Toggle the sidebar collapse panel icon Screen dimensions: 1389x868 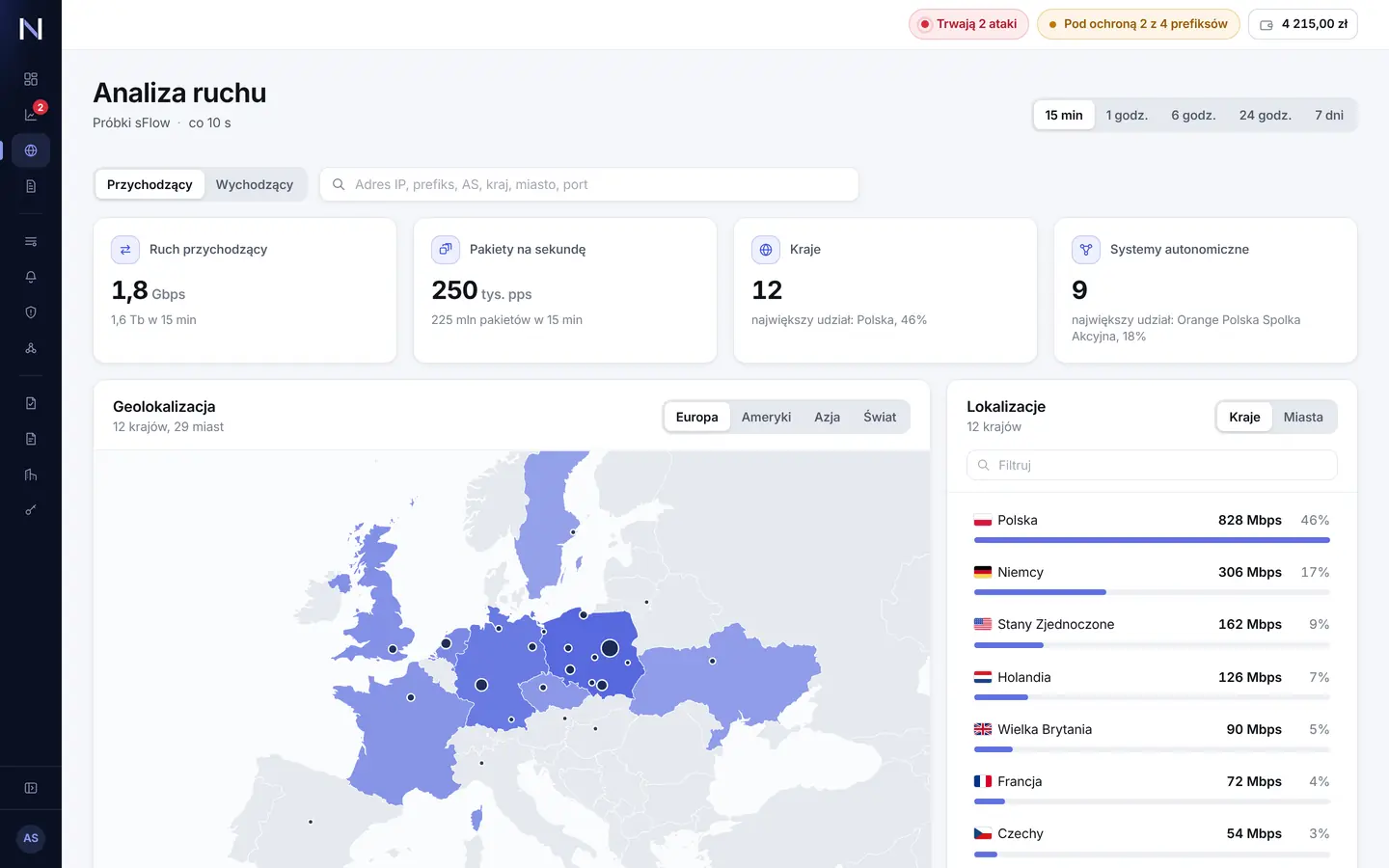[31, 788]
